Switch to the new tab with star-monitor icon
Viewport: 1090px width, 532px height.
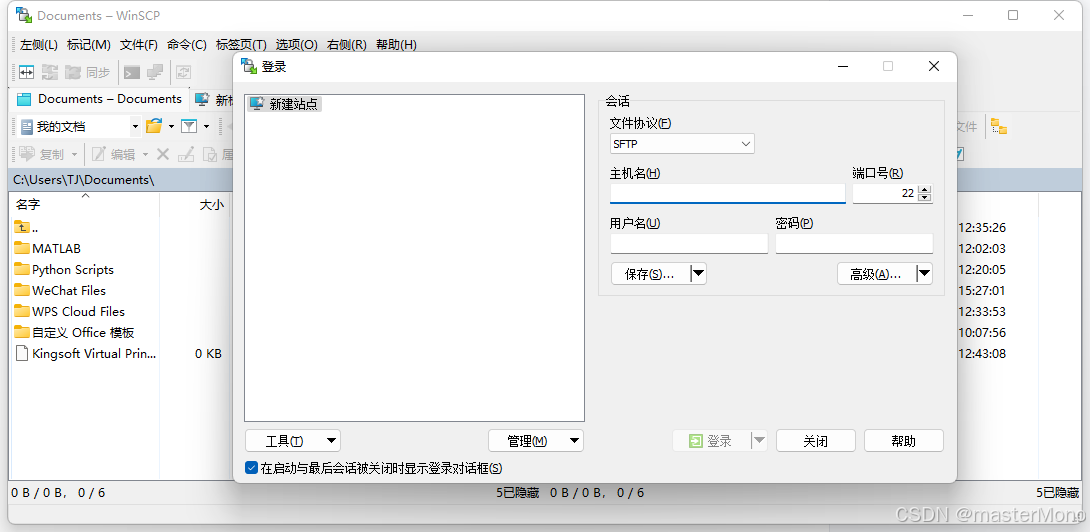(x=214, y=99)
